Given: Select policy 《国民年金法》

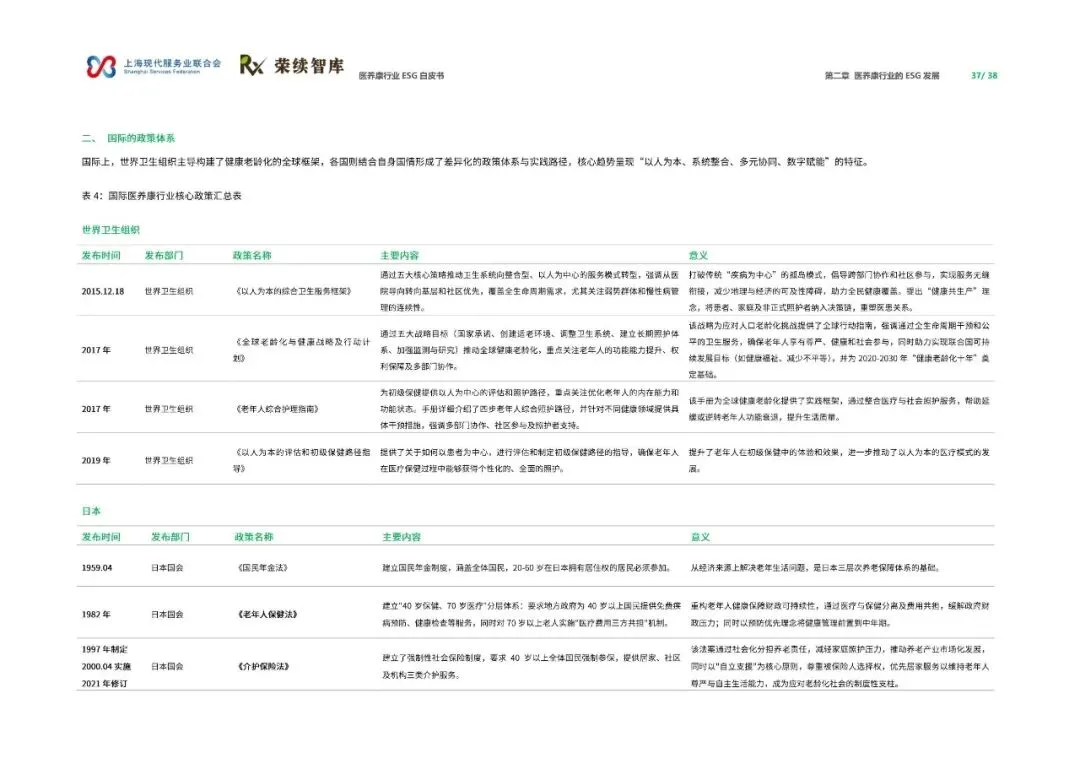Looking at the screenshot, I should [x=262, y=568].
